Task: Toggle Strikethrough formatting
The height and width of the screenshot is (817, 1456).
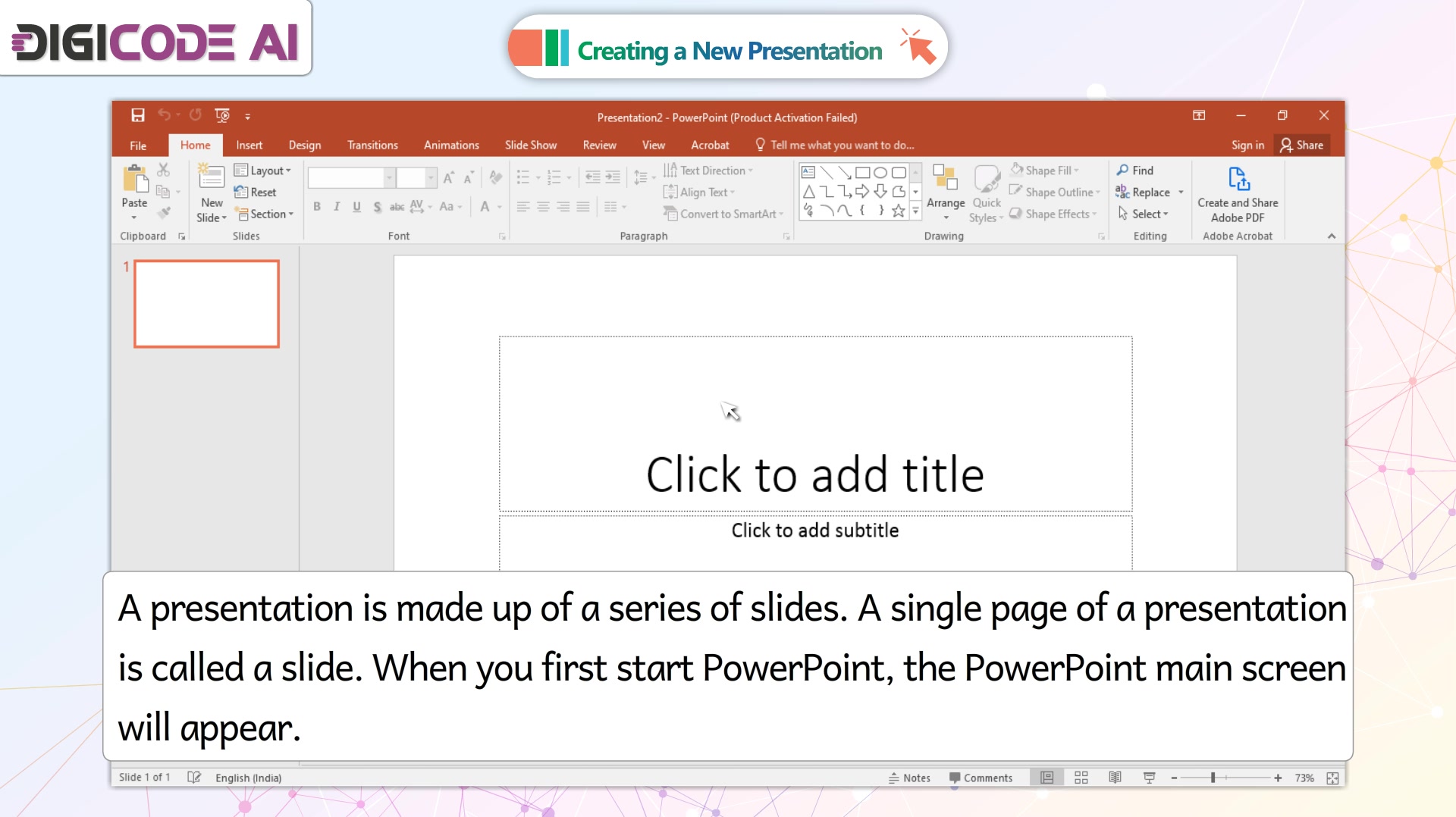Action: [397, 207]
